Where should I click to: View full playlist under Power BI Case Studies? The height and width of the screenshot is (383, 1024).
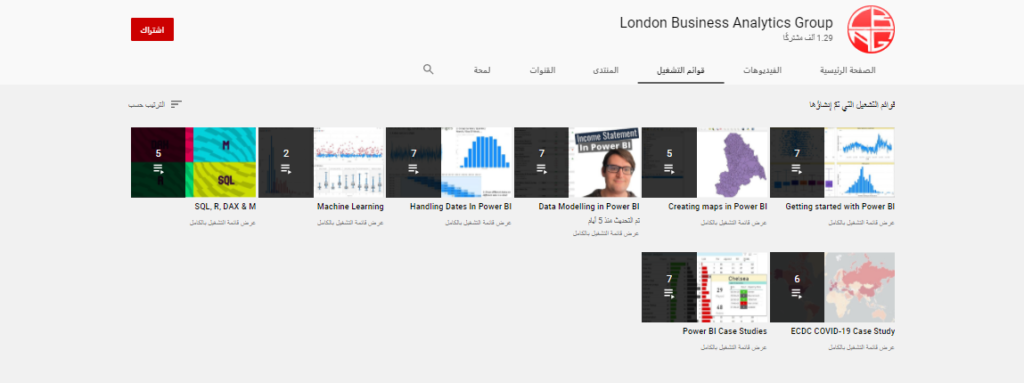click(734, 348)
